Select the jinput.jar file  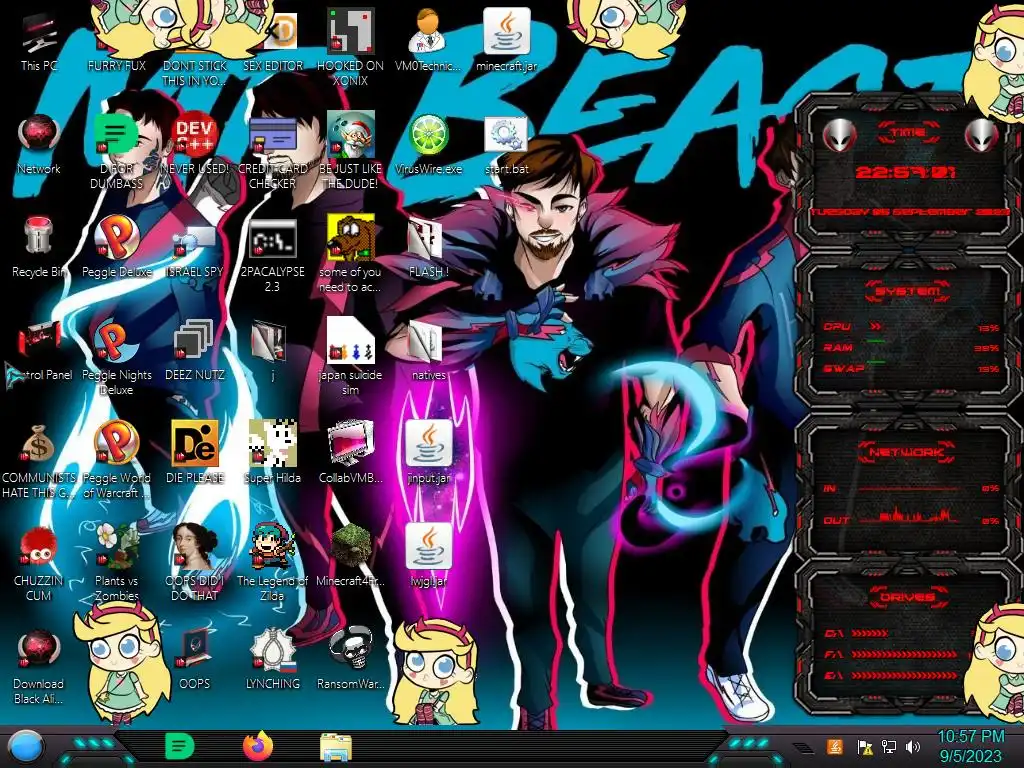tap(428, 453)
